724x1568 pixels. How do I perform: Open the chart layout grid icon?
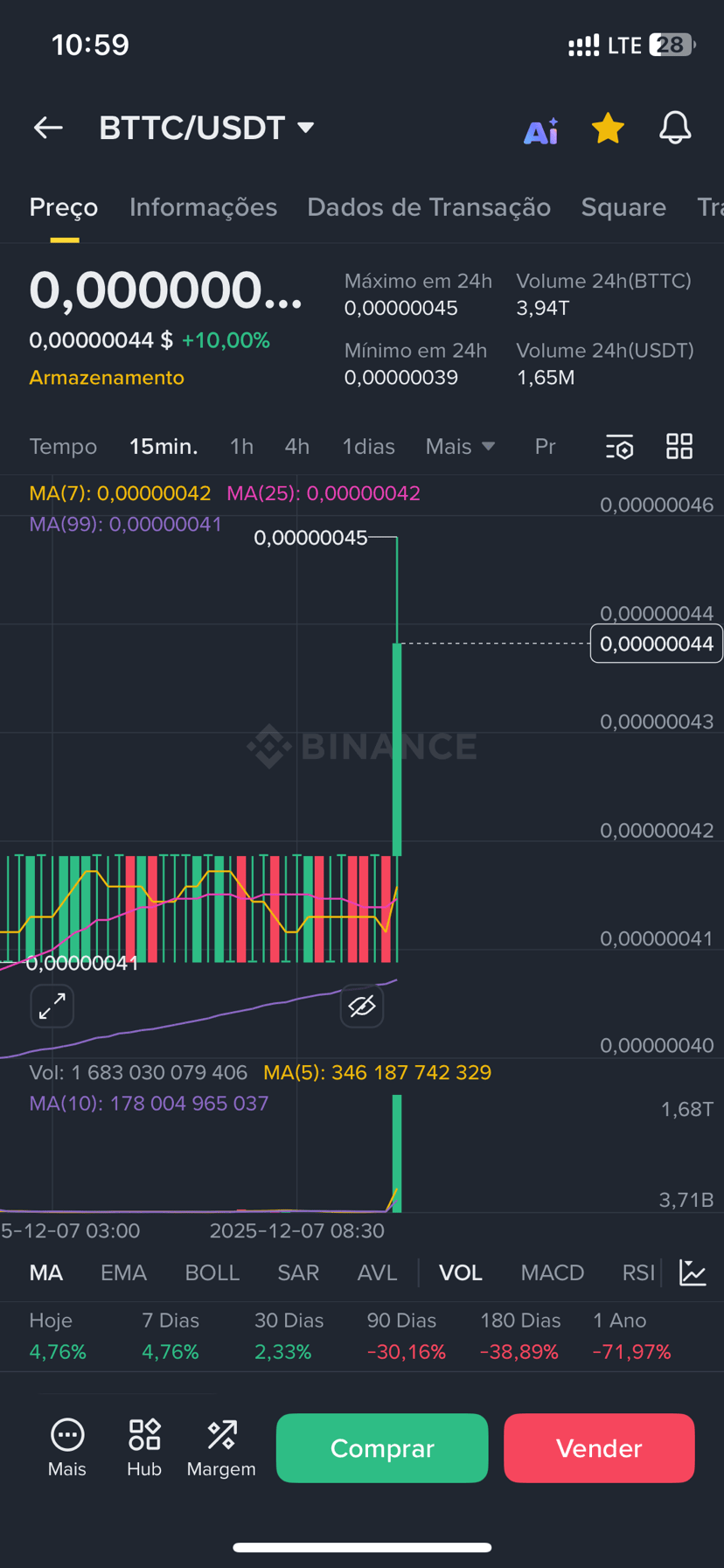679,447
